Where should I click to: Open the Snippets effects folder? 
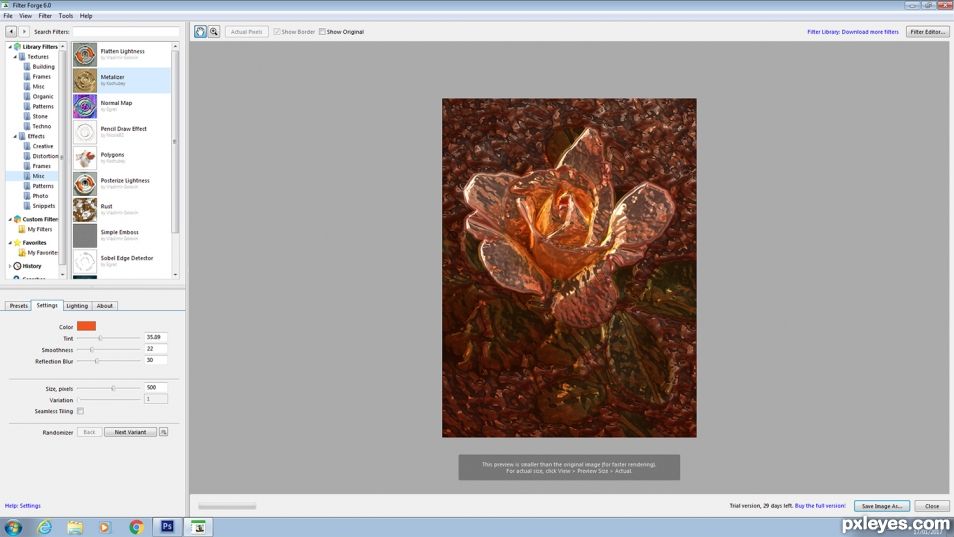pyautogui.click(x=39, y=206)
